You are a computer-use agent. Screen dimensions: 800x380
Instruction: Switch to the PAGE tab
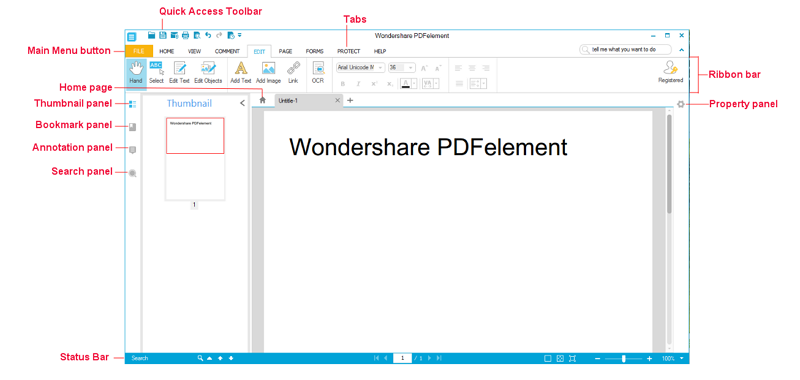tap(285, 51)
